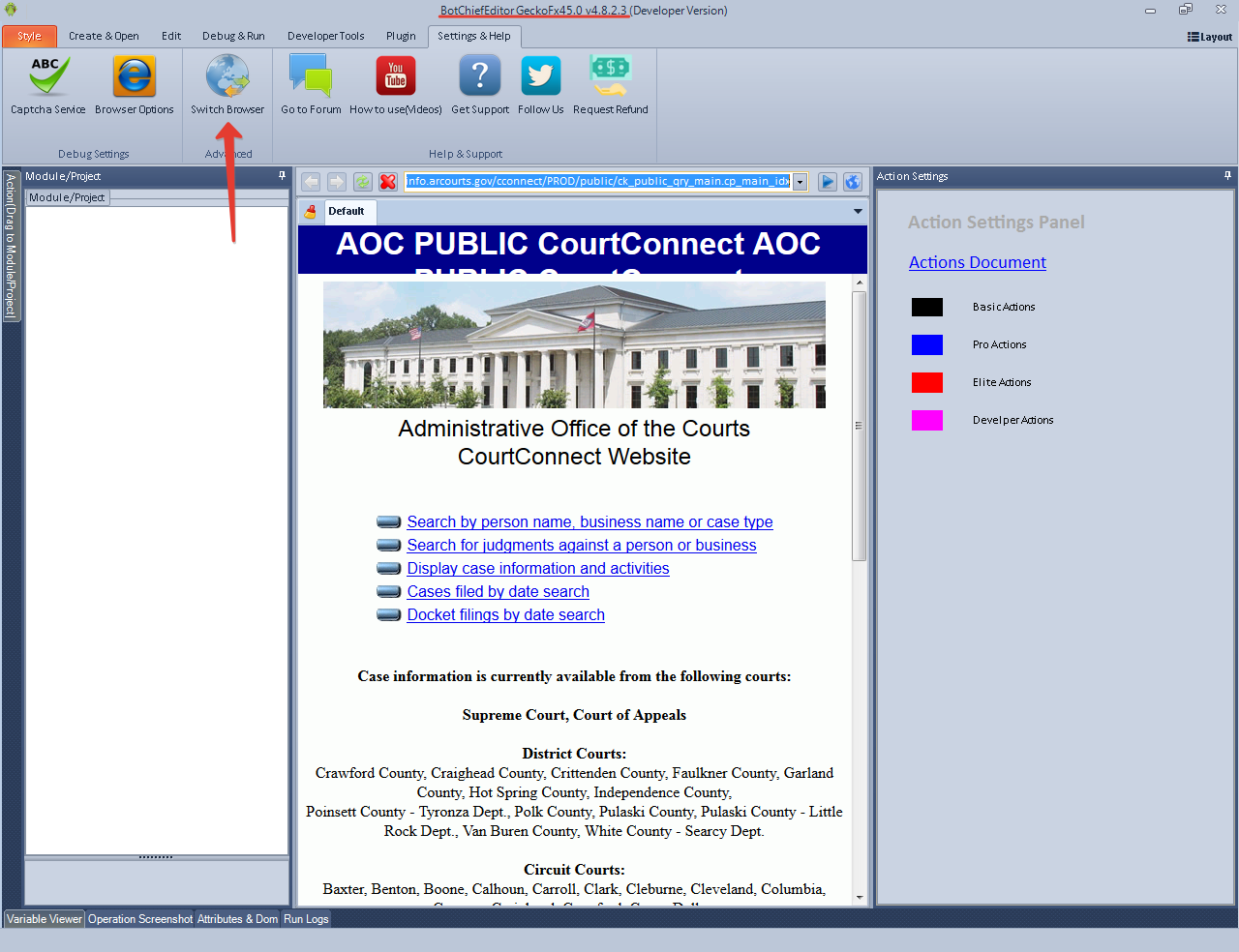Viewport: 1239px width, 952px height.
Task: Open Browser Options
Action: pyautogui.click(x=134, y=77)
